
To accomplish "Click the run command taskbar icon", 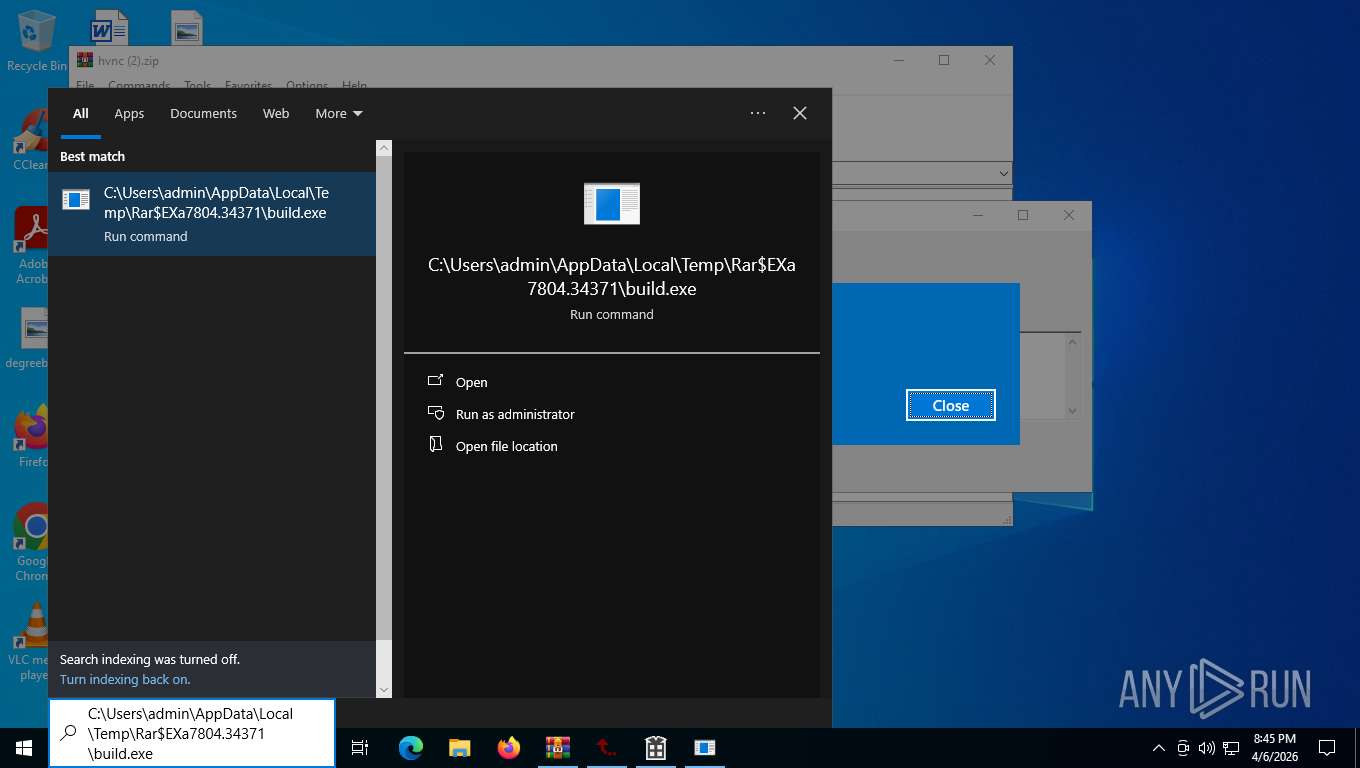I will (x=705, y=748).
